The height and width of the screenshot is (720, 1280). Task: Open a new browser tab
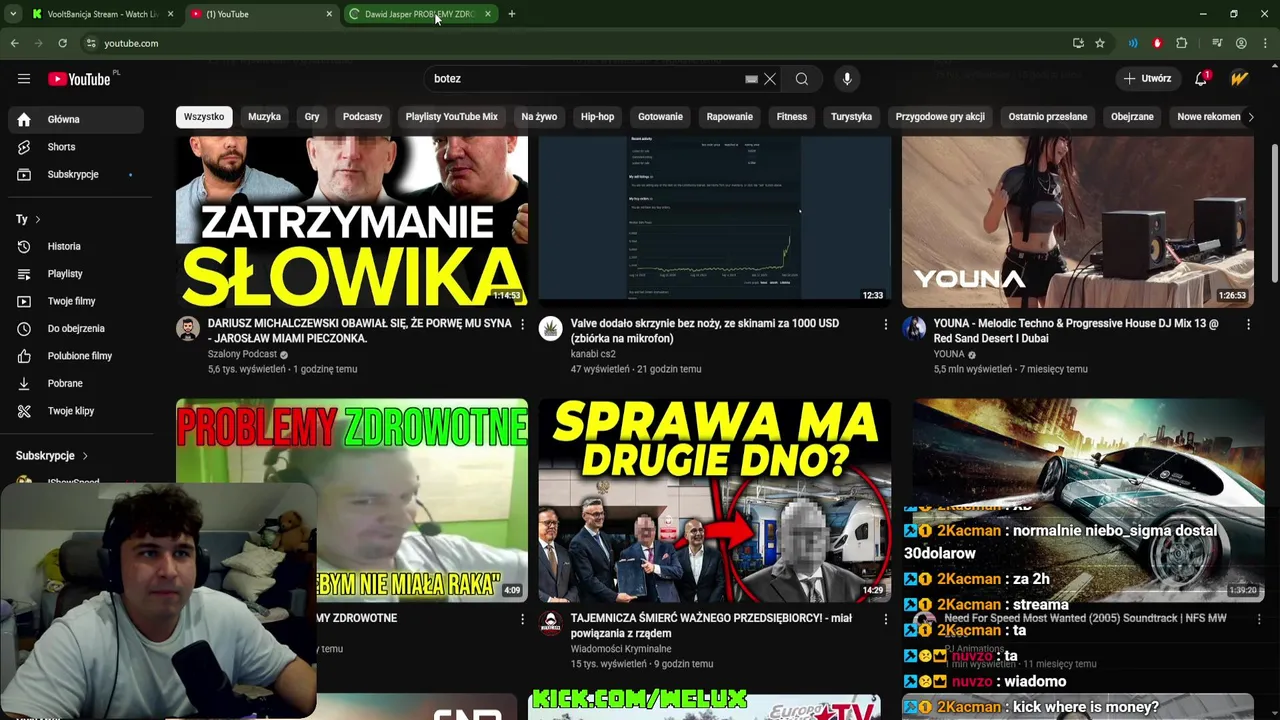(x=512, y=14)
